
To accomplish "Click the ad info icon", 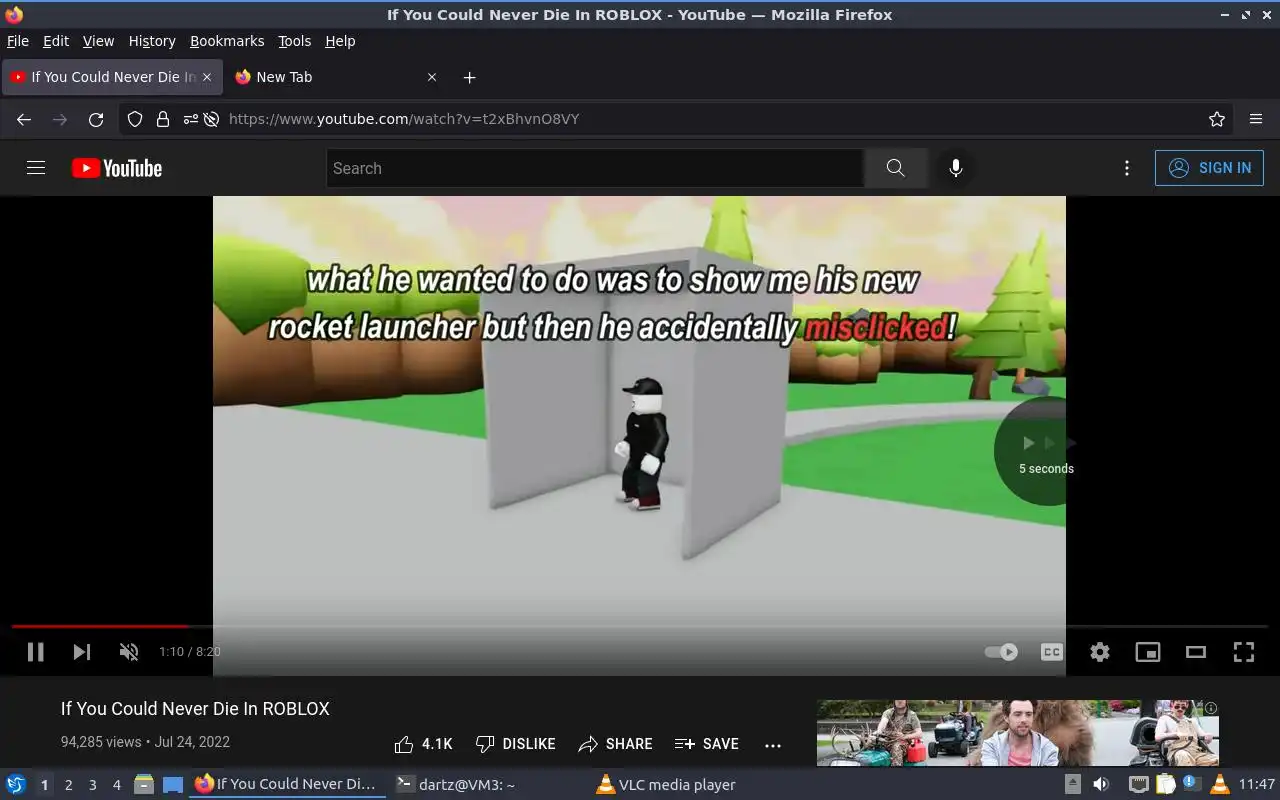I will [1211, 708].
